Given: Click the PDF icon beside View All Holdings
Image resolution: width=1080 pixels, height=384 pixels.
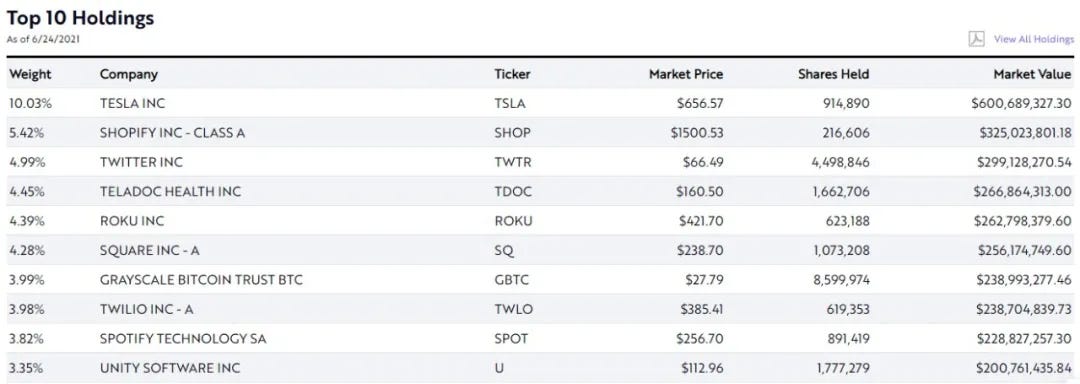Looking at the screenshot, I should pyautogui.click(x=976, y=39).
